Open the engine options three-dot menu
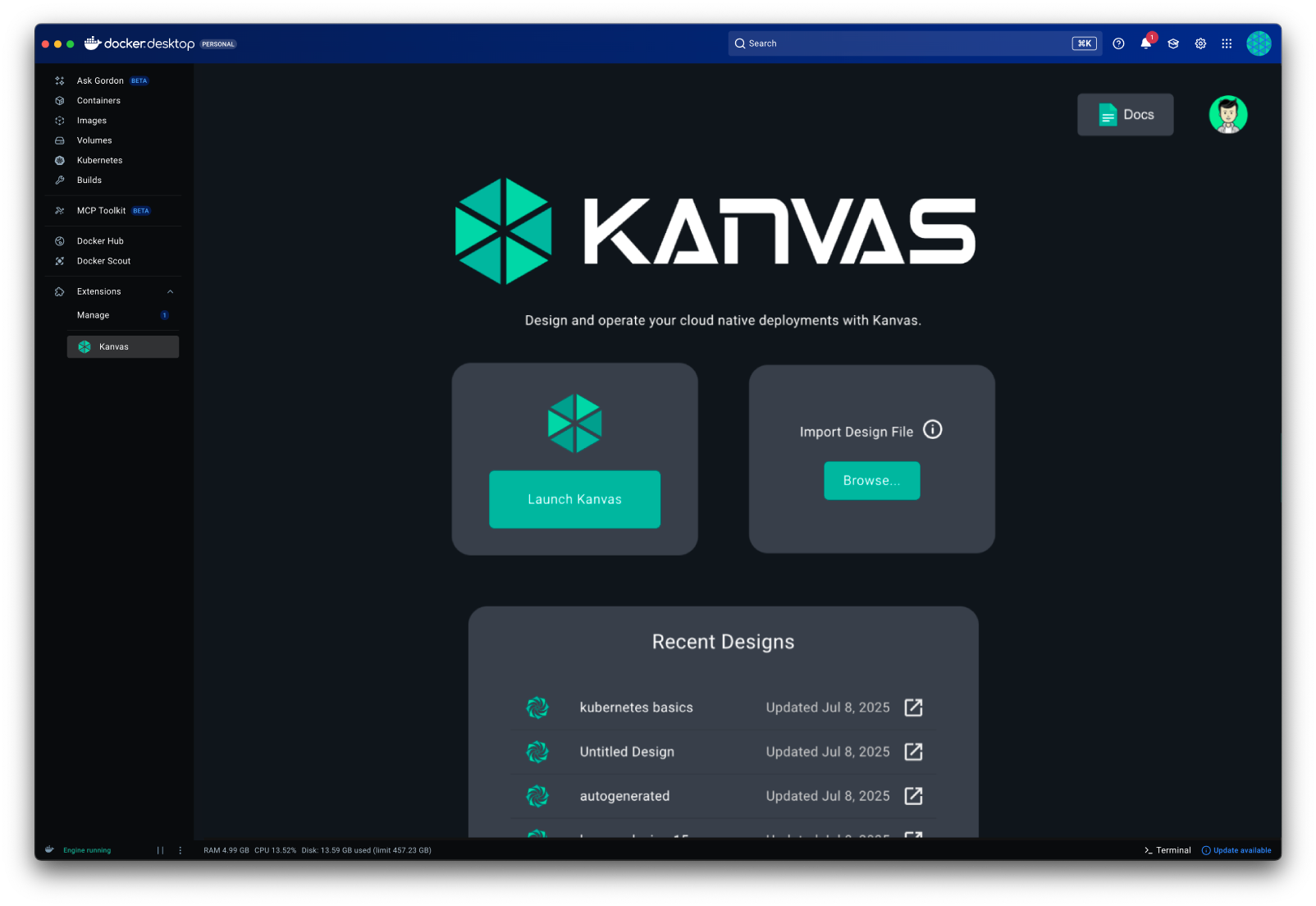This screenshot has height=906, width=1316. [180, 850]
